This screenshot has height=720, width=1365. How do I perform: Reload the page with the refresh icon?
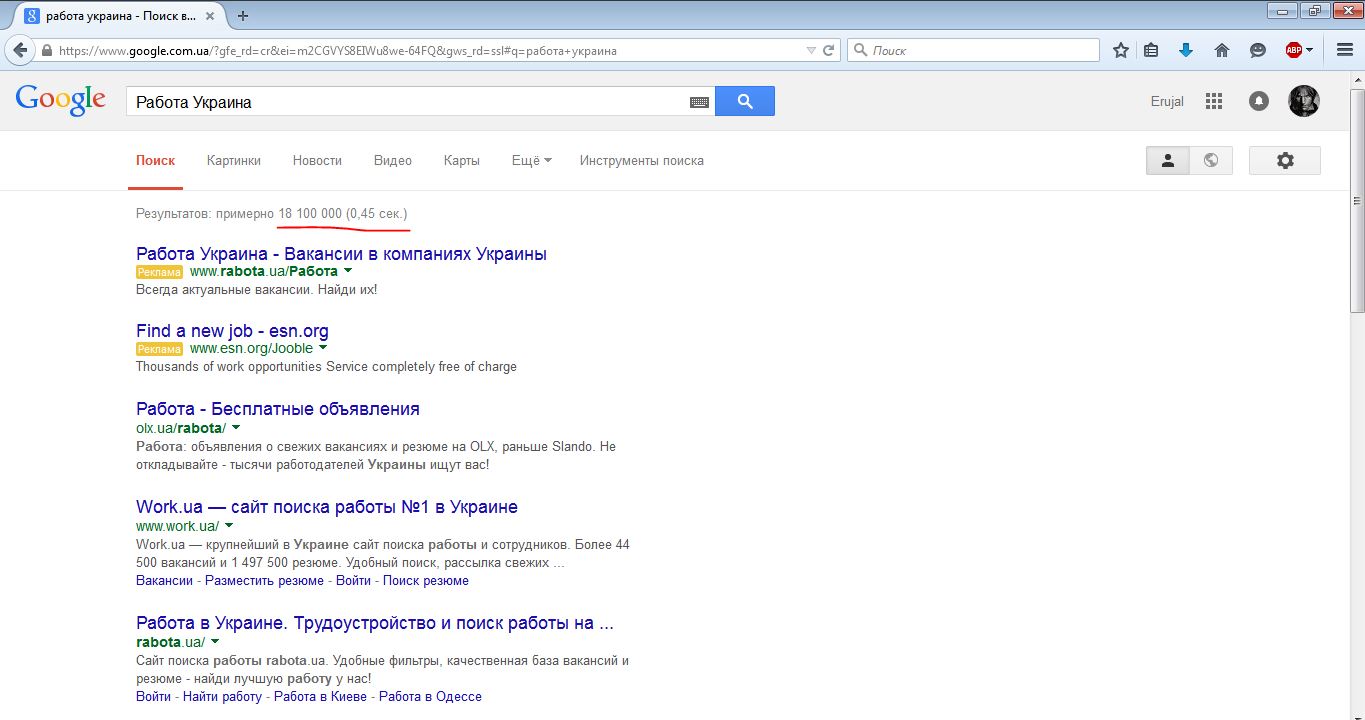[829, 50]
